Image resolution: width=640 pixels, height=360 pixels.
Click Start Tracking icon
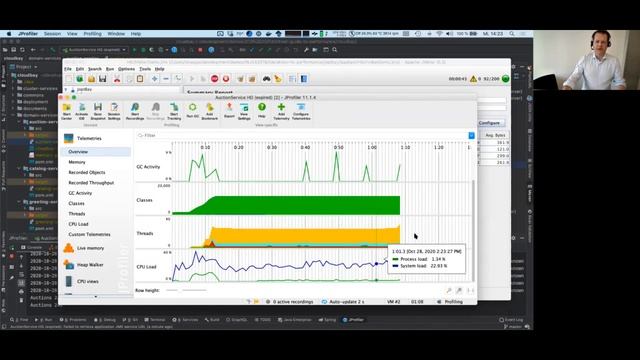click(174, 111)
